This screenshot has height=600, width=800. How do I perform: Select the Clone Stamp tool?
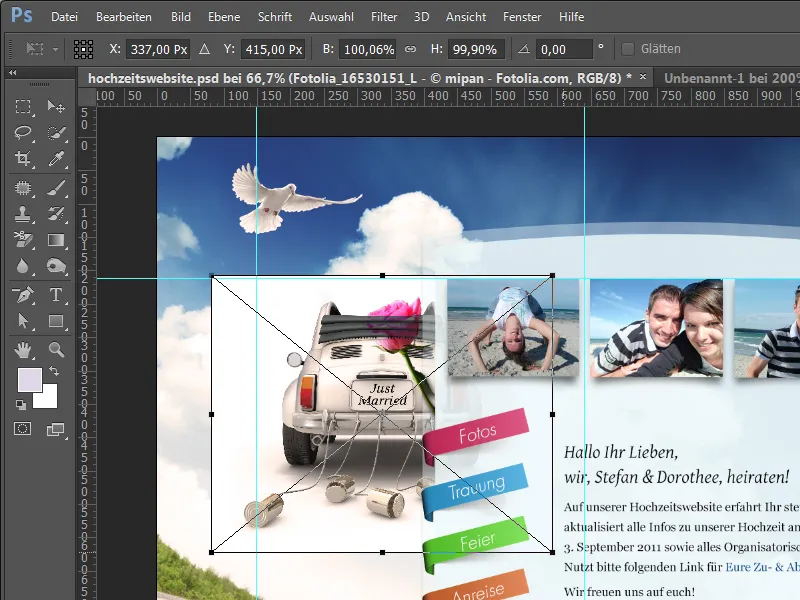[x=23, y=214]
